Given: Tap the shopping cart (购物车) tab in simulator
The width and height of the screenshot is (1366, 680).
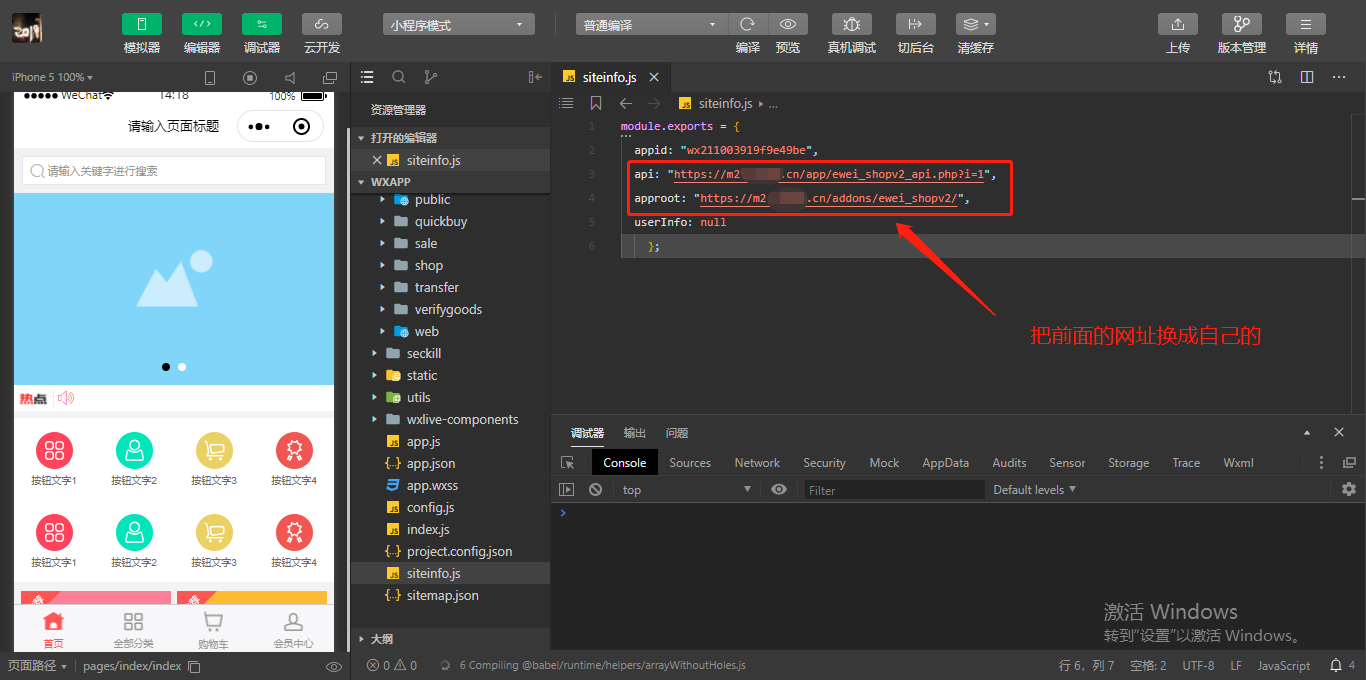Looking at the screenshot, I should [213, 630].
